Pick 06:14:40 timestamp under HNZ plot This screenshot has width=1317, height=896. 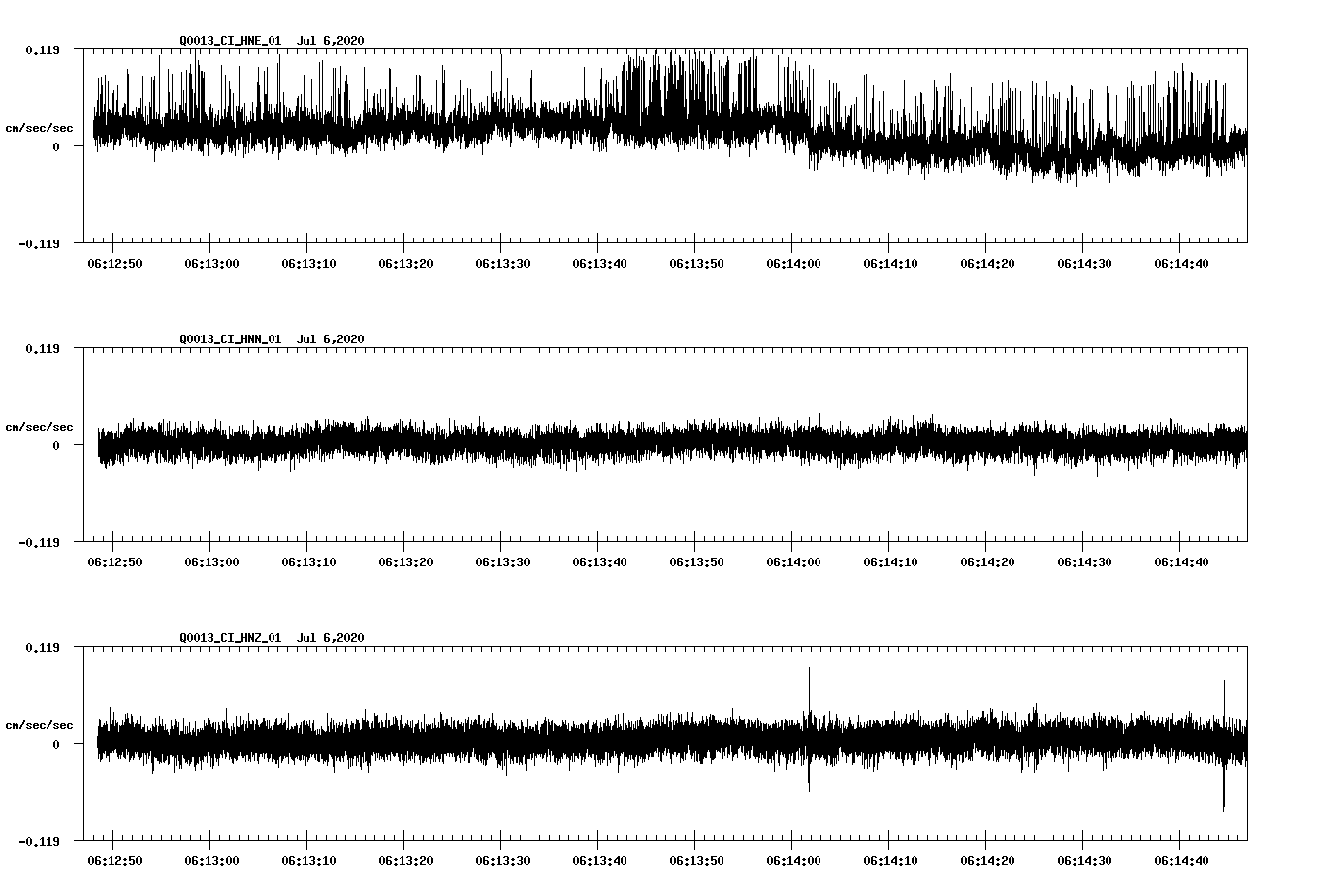click(x=1182, y=860)
